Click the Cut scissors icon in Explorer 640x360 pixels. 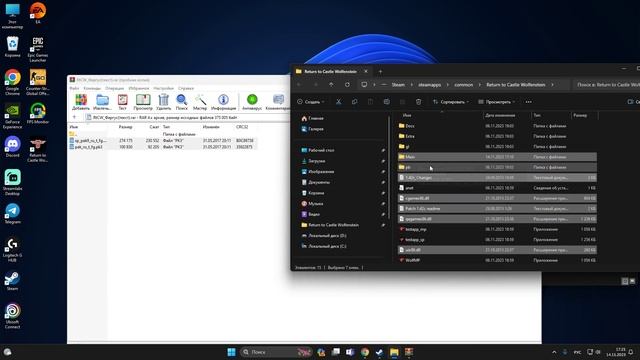point(338,102)
